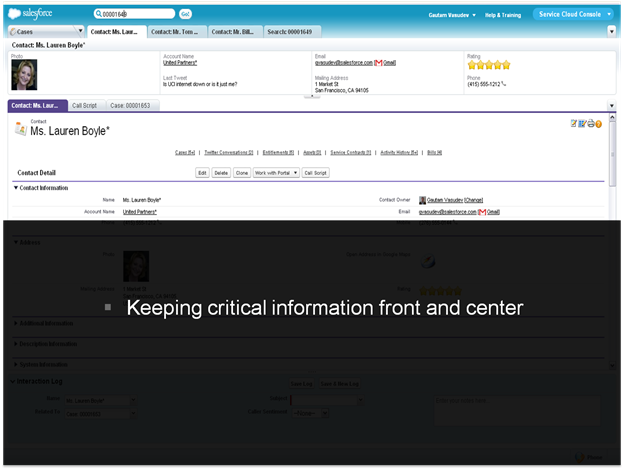624x470 pixels.
Task: Open the Service Cloud Console app dropdown
Action: pyautogui.click(x=575, y=14)
